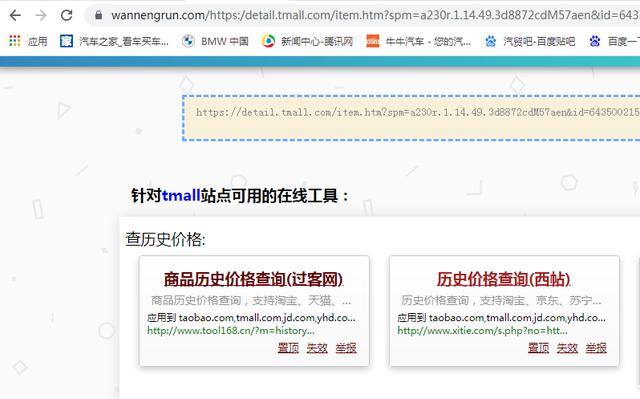
Task: Click the 腾讯网 news favicon
Action: click(269, 41)
